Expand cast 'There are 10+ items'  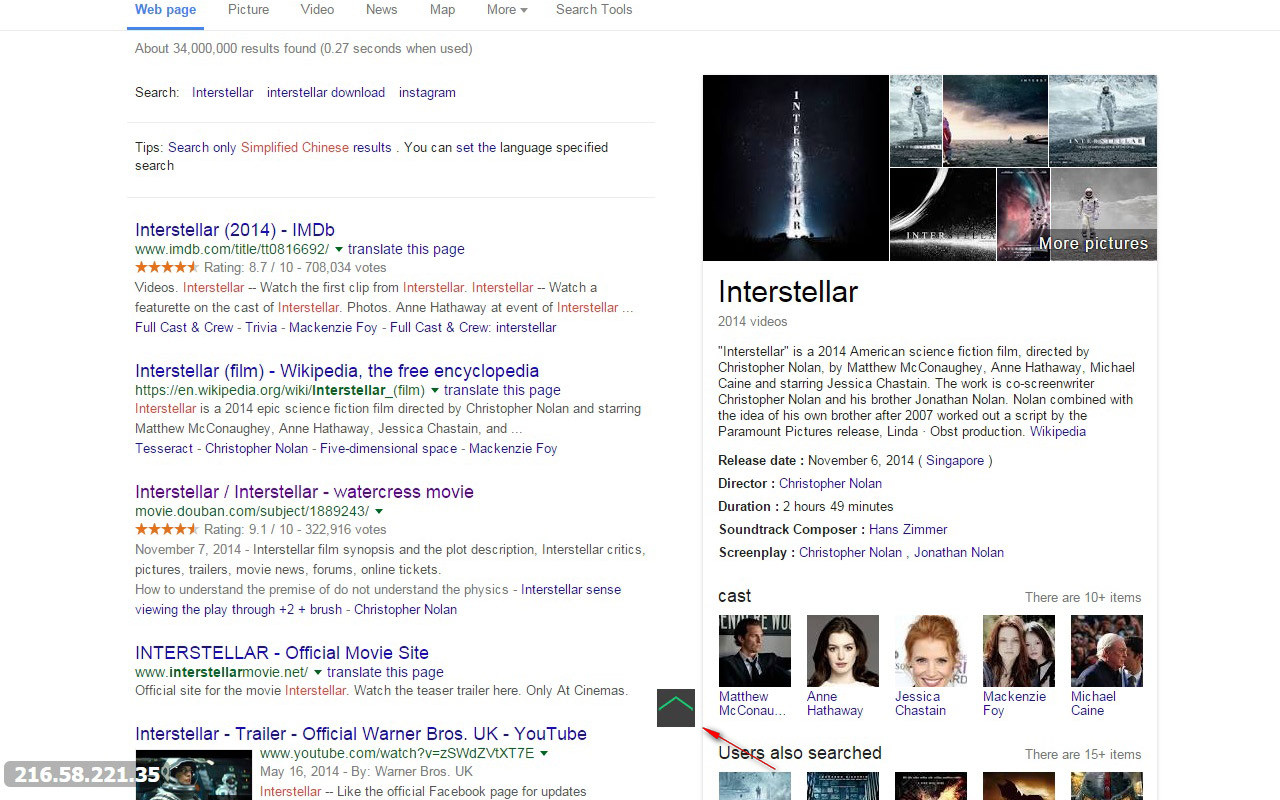[x=1083, y=598]
